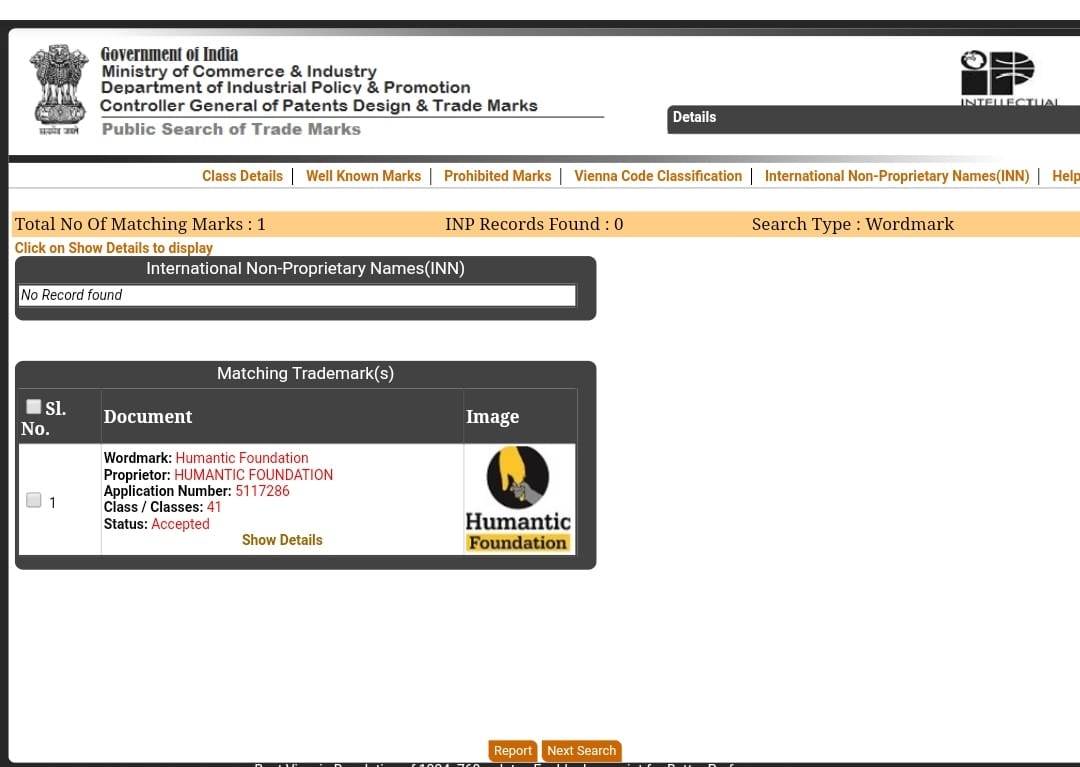Click the Government of India emblem
The width and height of the screenshot is (1080, 767).
(x=59, y=90)
